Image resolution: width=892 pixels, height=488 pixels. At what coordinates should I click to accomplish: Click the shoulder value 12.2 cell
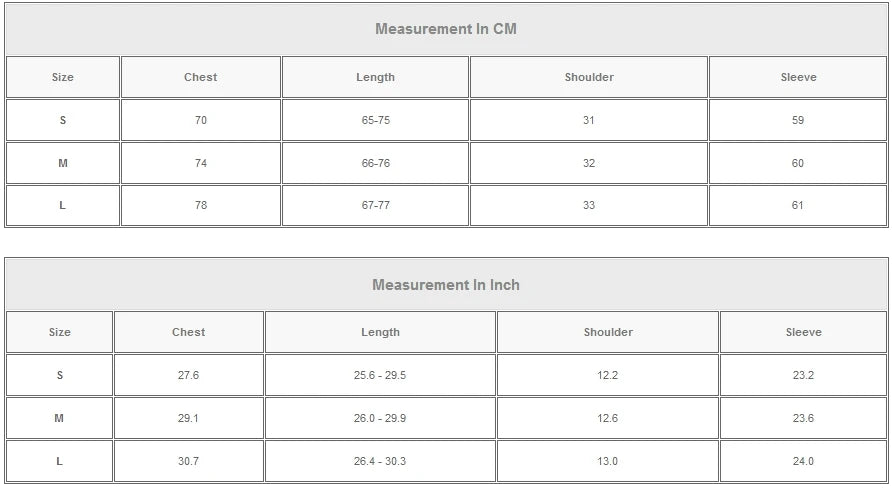point(608,375)
